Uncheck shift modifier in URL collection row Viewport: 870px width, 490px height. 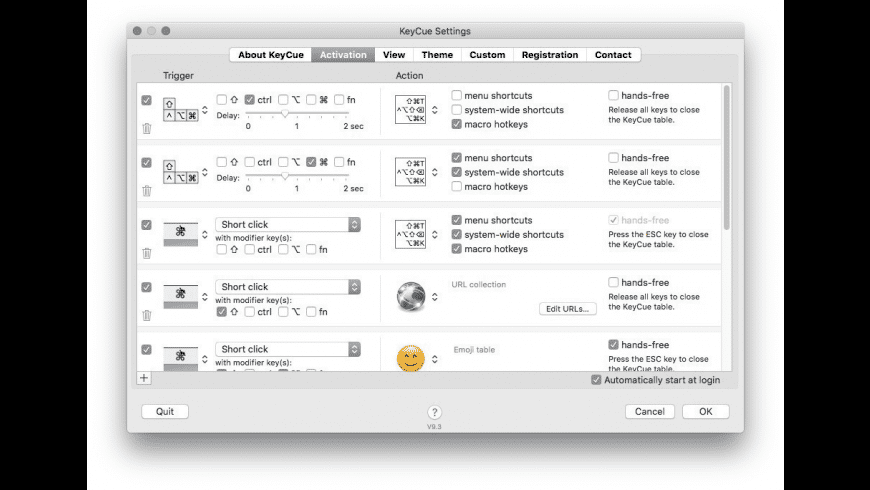(221, 311)
